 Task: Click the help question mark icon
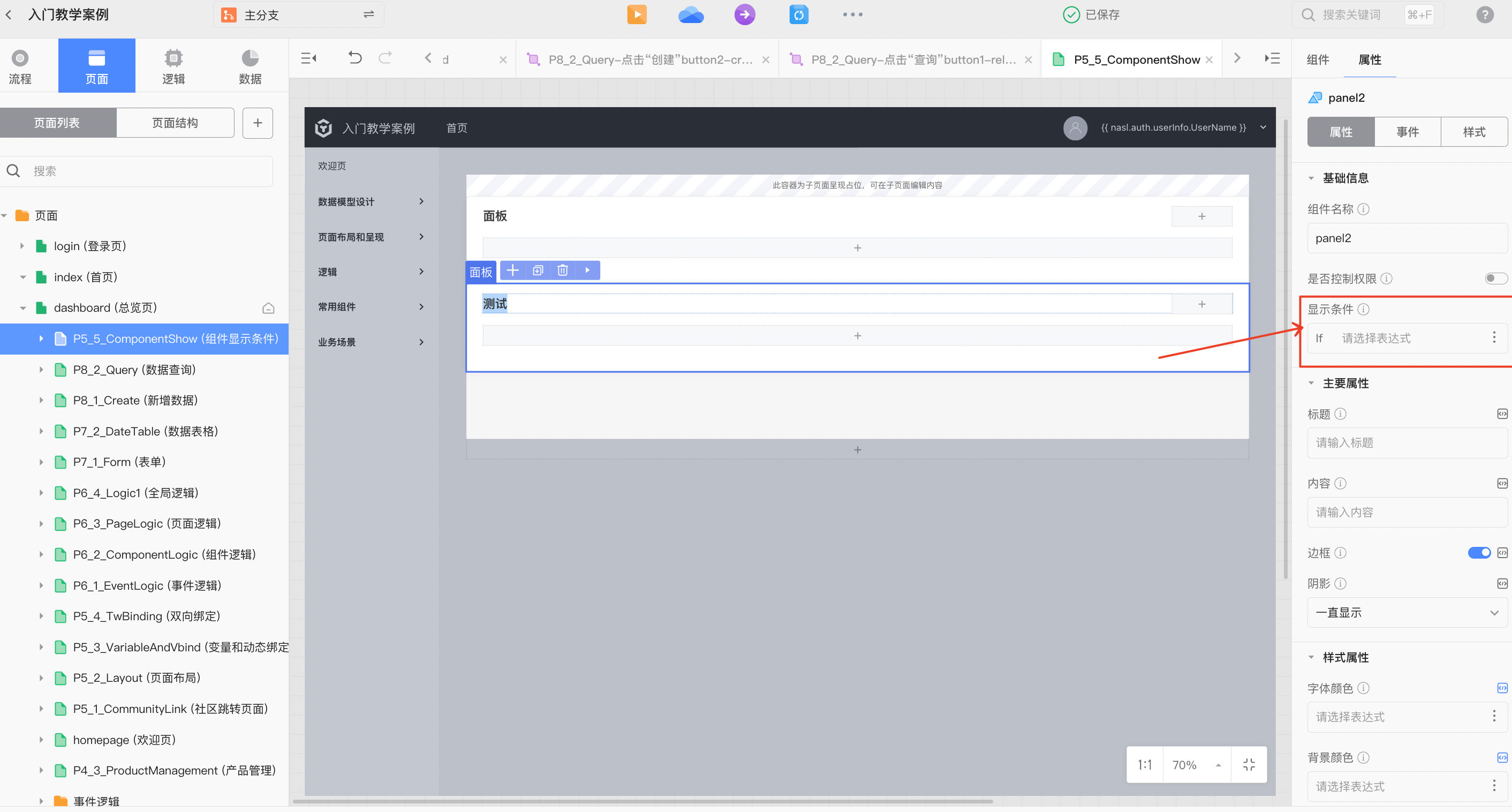tap(1484, 14)
